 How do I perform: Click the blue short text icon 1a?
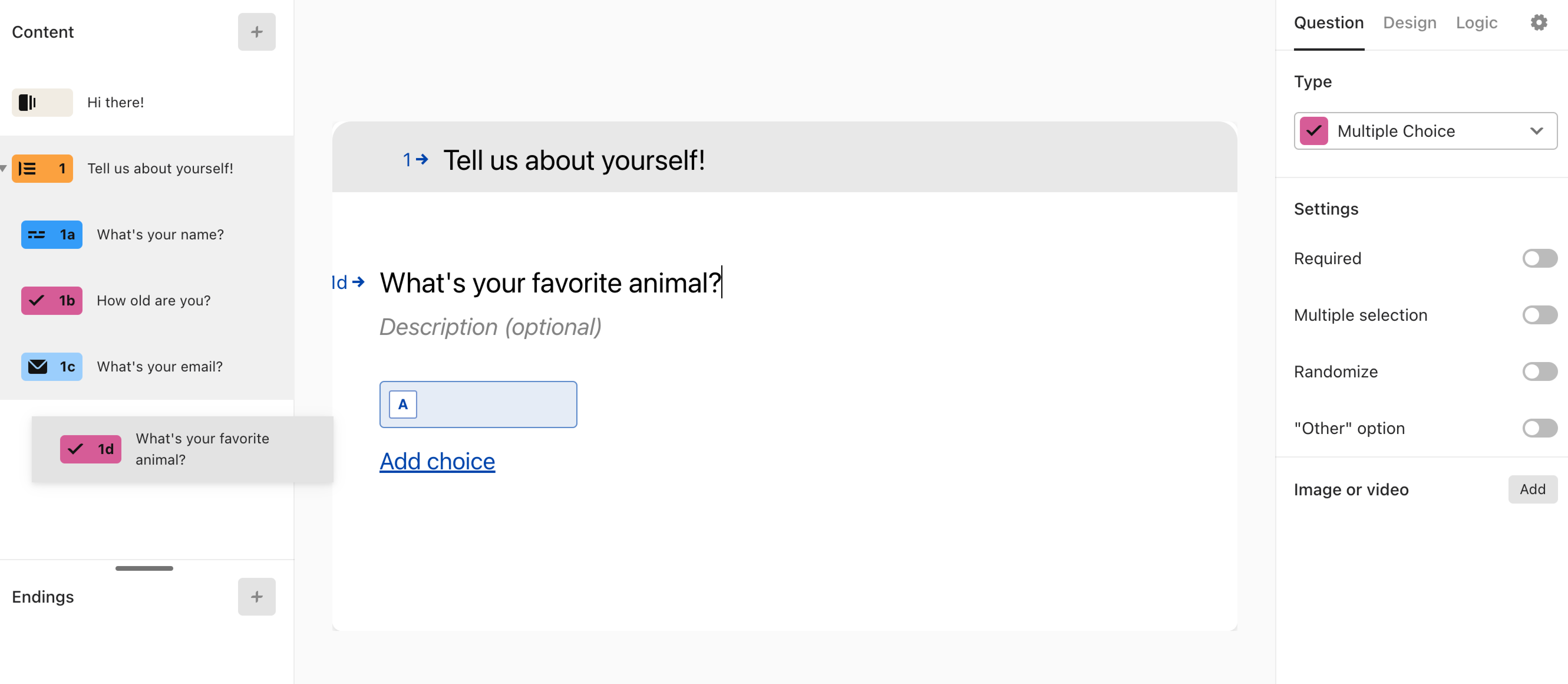click(52, 234)
